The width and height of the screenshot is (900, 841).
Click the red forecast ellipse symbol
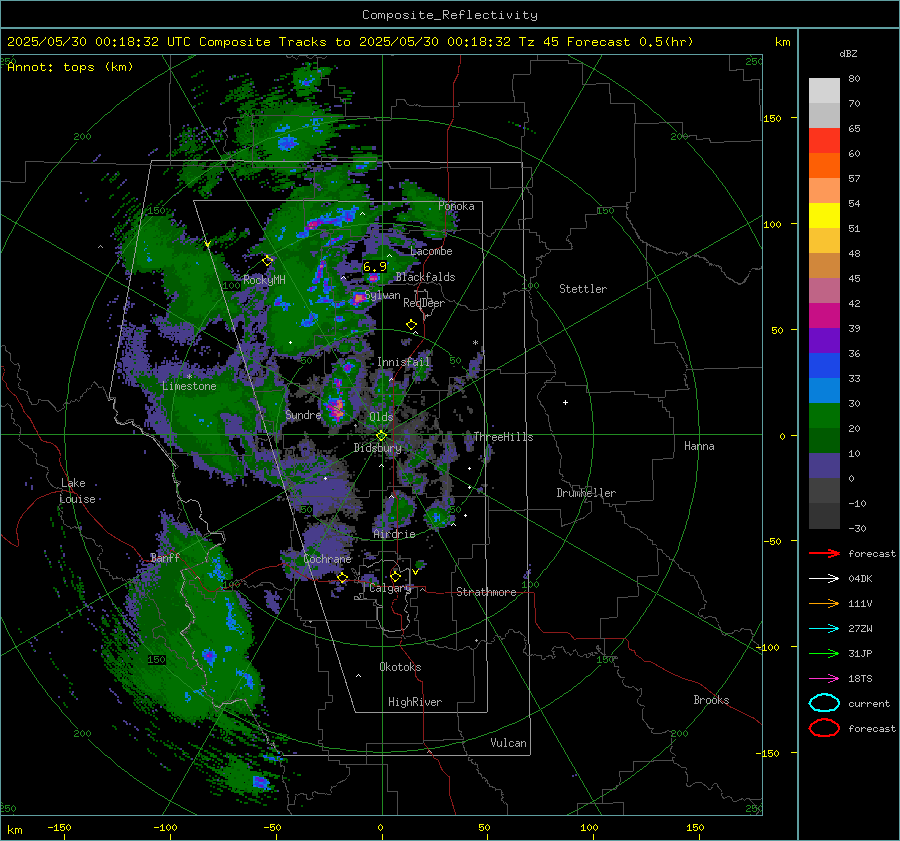[x=824, y=728]
